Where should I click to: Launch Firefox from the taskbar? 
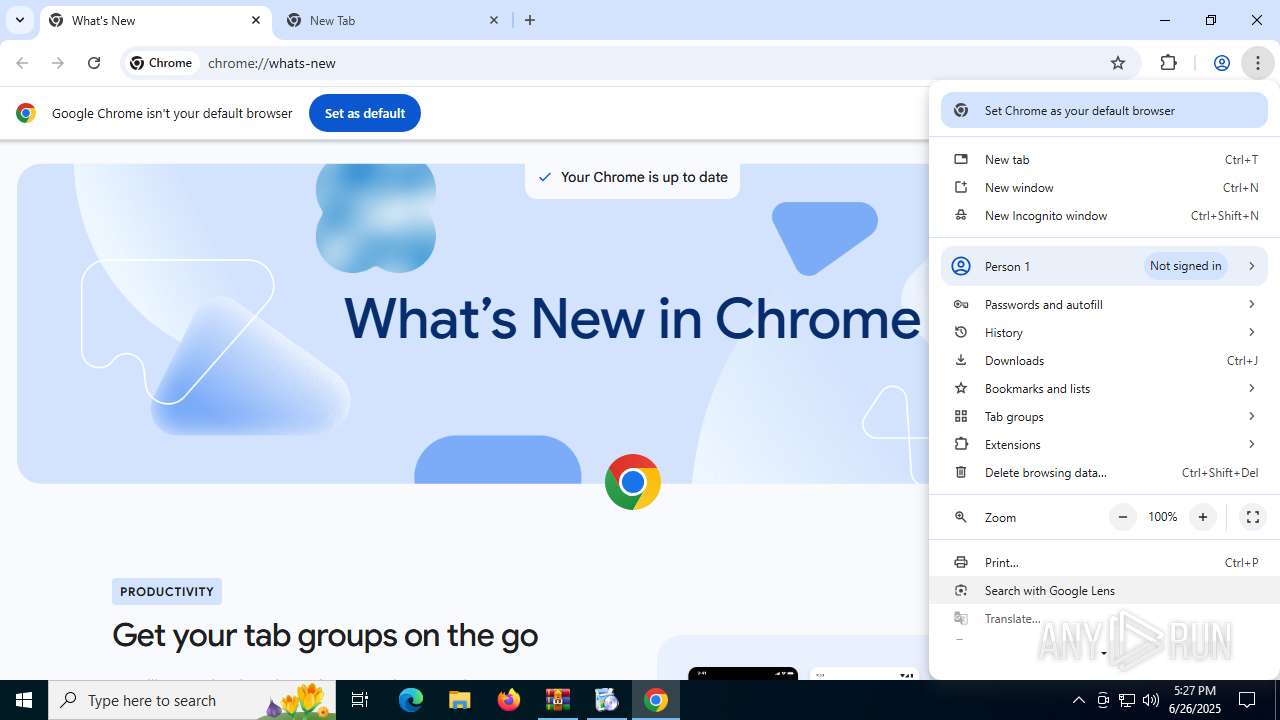click(x=509, y=700)
